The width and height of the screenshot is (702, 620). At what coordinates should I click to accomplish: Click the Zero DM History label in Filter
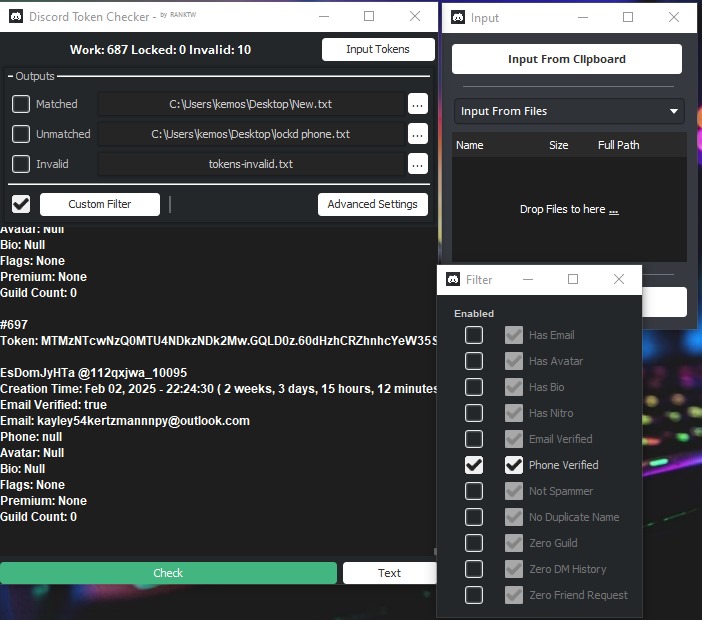(x=568, y=569)
